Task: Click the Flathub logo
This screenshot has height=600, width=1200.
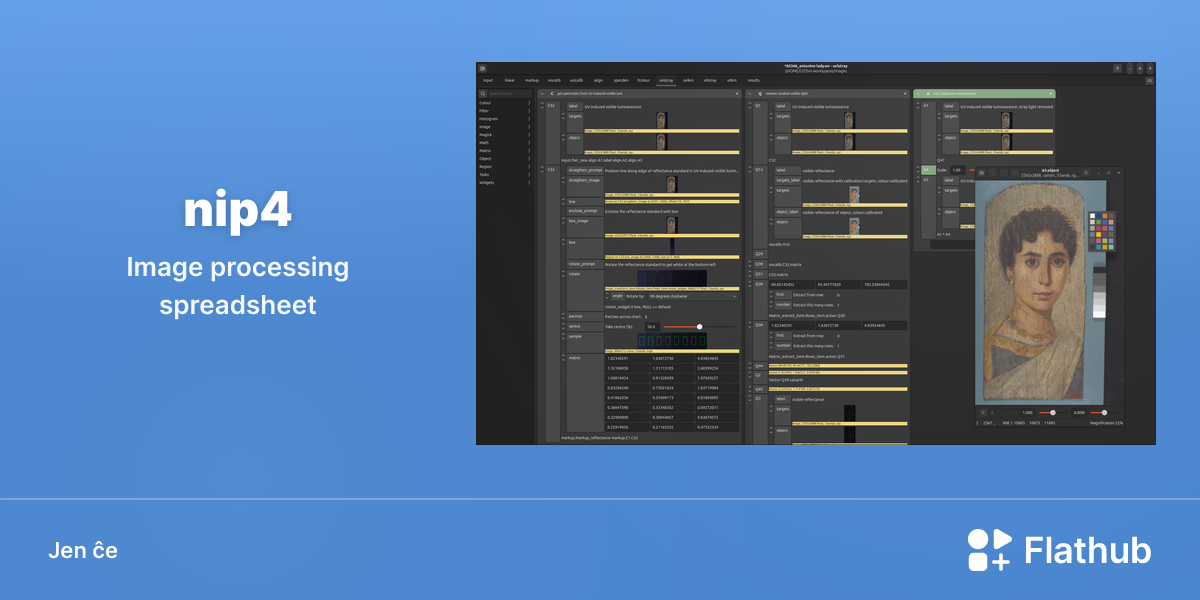Action: pos(1059,550)
